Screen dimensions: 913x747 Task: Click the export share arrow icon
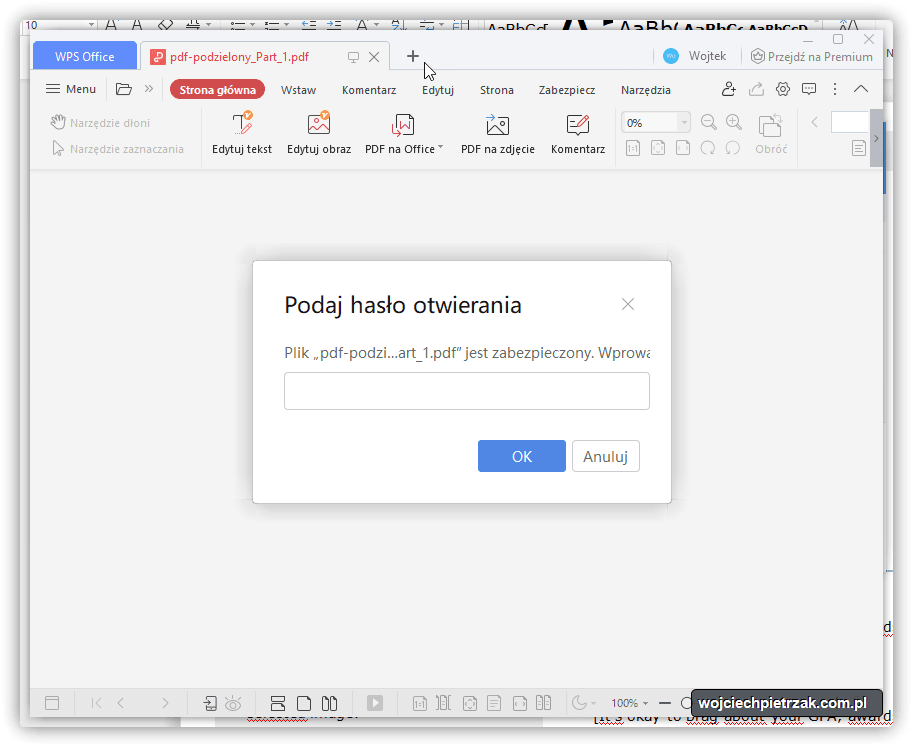click(756, 89)
